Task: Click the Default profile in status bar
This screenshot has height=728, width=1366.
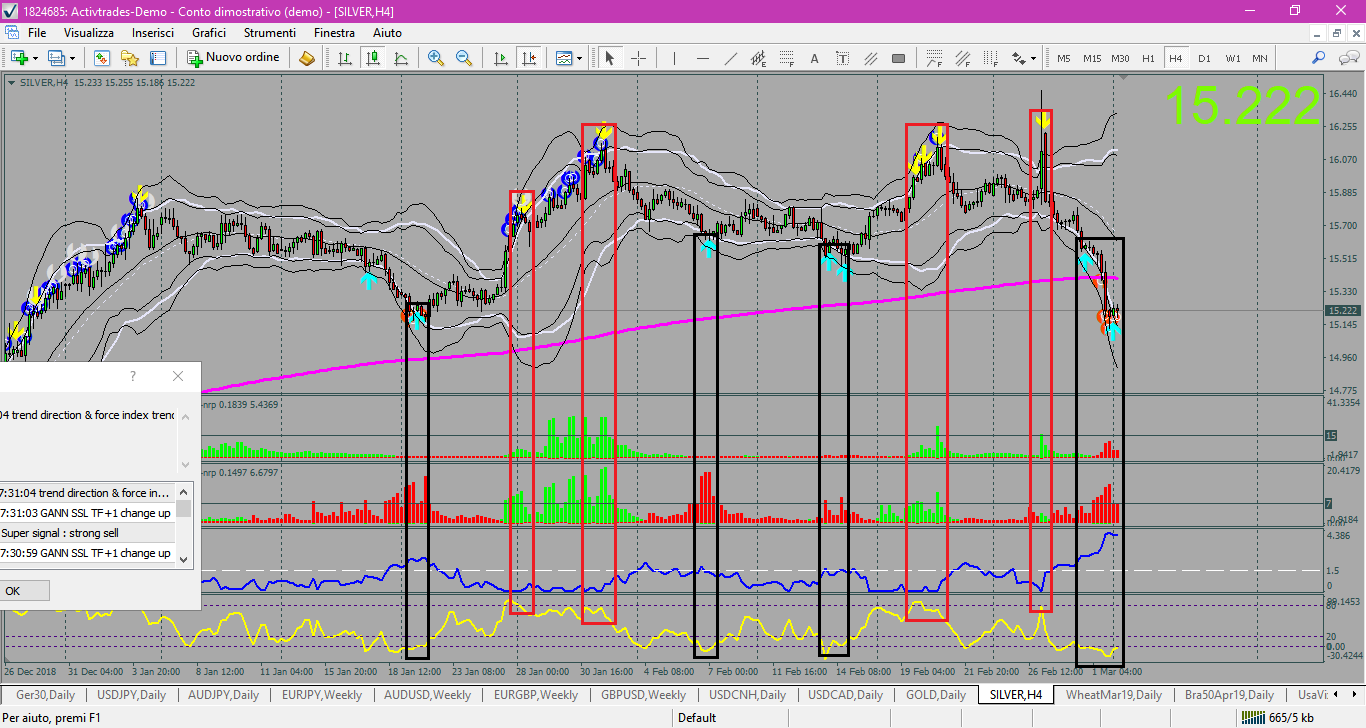Action: [x=697, y=717]
